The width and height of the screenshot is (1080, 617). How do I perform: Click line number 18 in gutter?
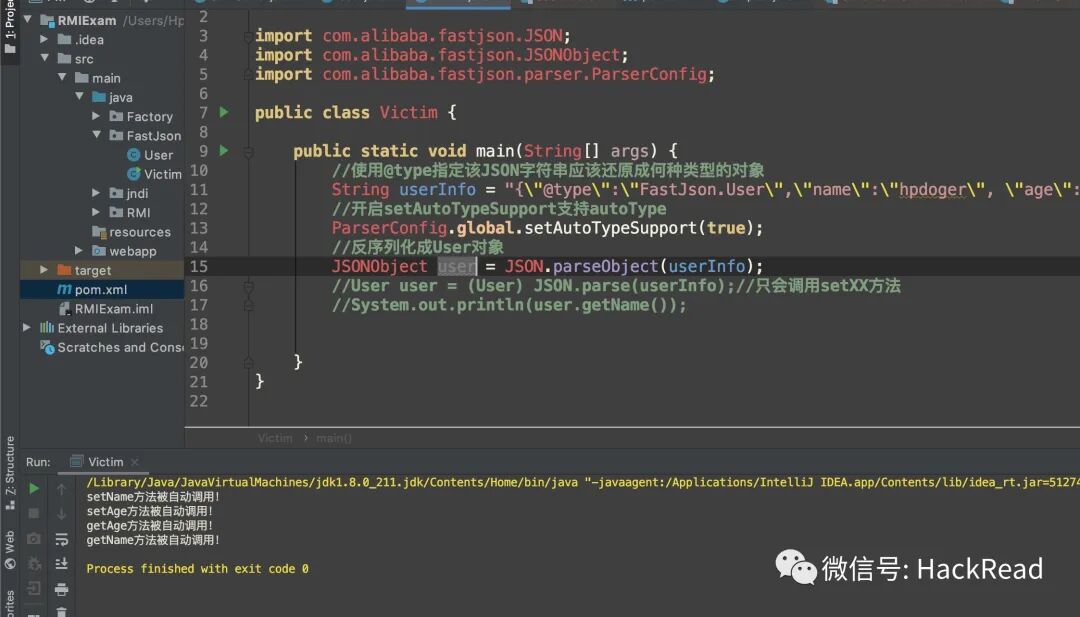[x=199, y=324]
